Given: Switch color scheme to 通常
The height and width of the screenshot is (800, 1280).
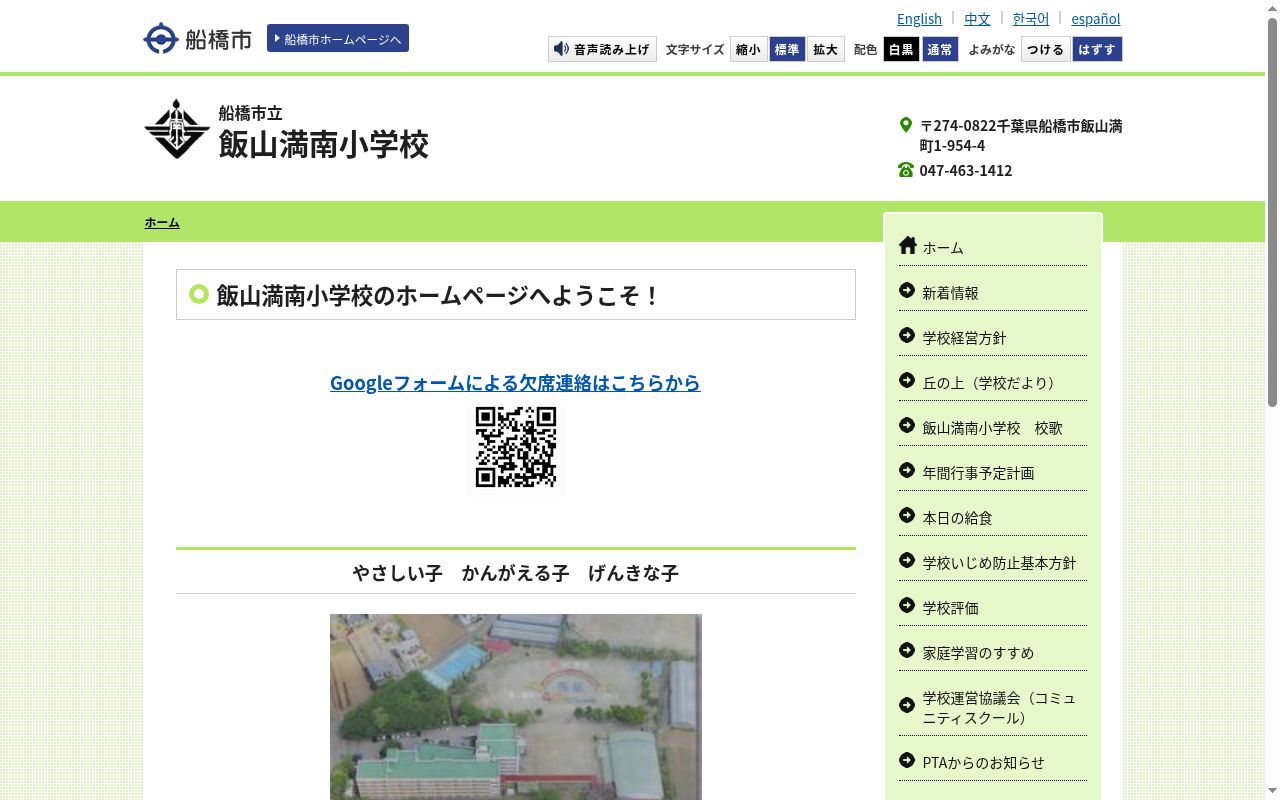Looking at the screenshot, I should pyautogui.click(x=940, y=49).
